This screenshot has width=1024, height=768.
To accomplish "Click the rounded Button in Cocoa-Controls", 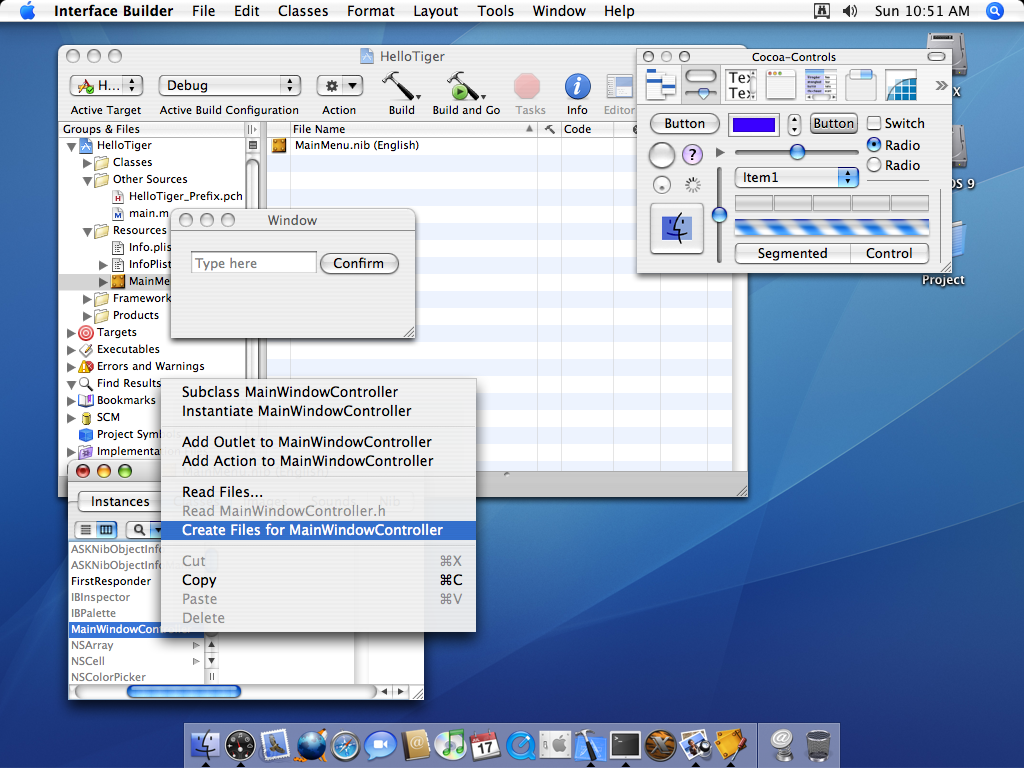I will point(684,123).
